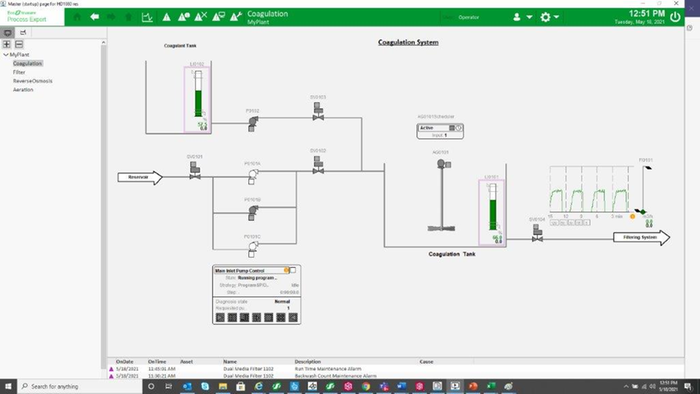Click the Cause alarm column header
Image resolution: width=700 pixels, height=394 pixels.
click(x=426, y=361)
